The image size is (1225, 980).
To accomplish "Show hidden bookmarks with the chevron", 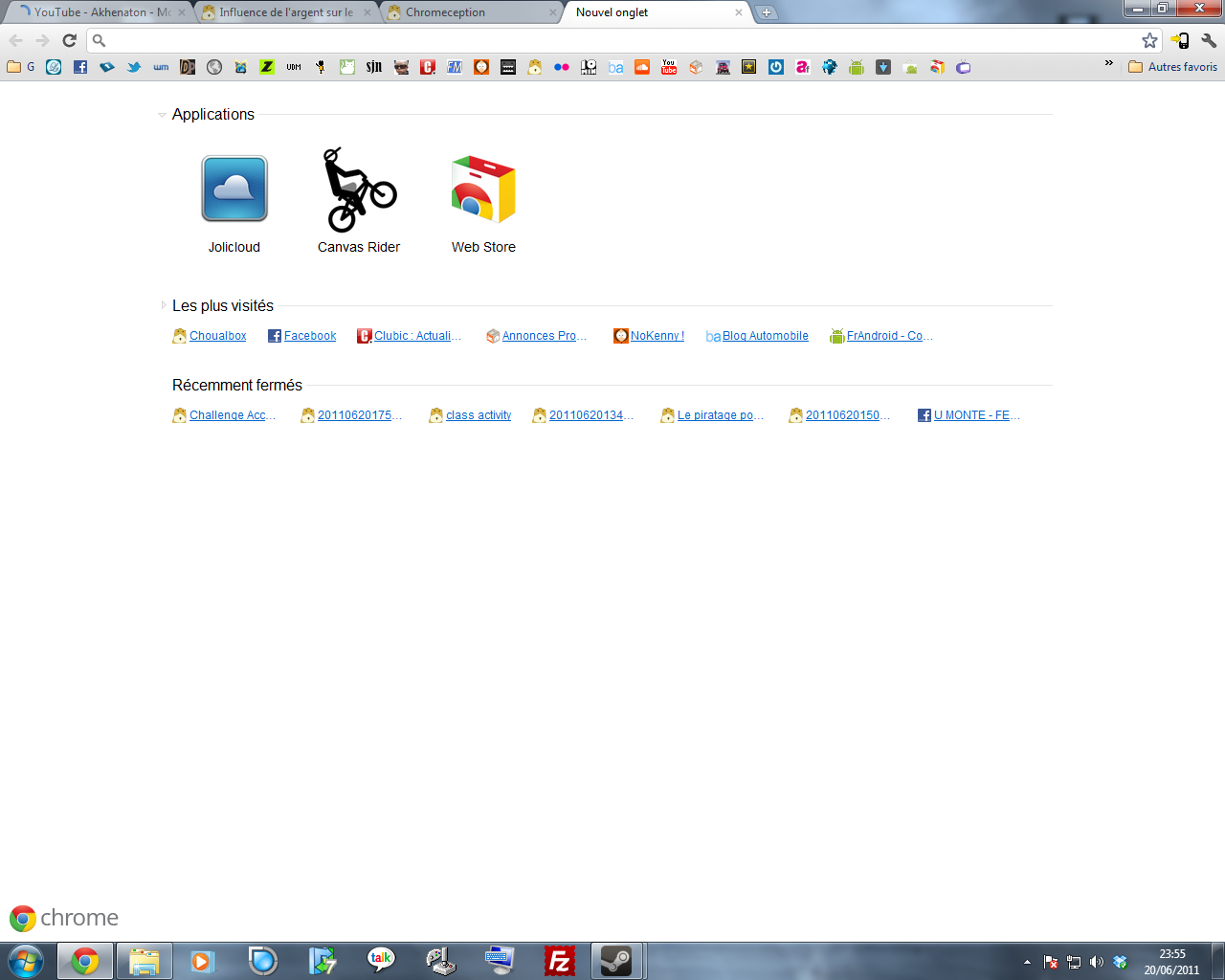I will click(1109, 64).
